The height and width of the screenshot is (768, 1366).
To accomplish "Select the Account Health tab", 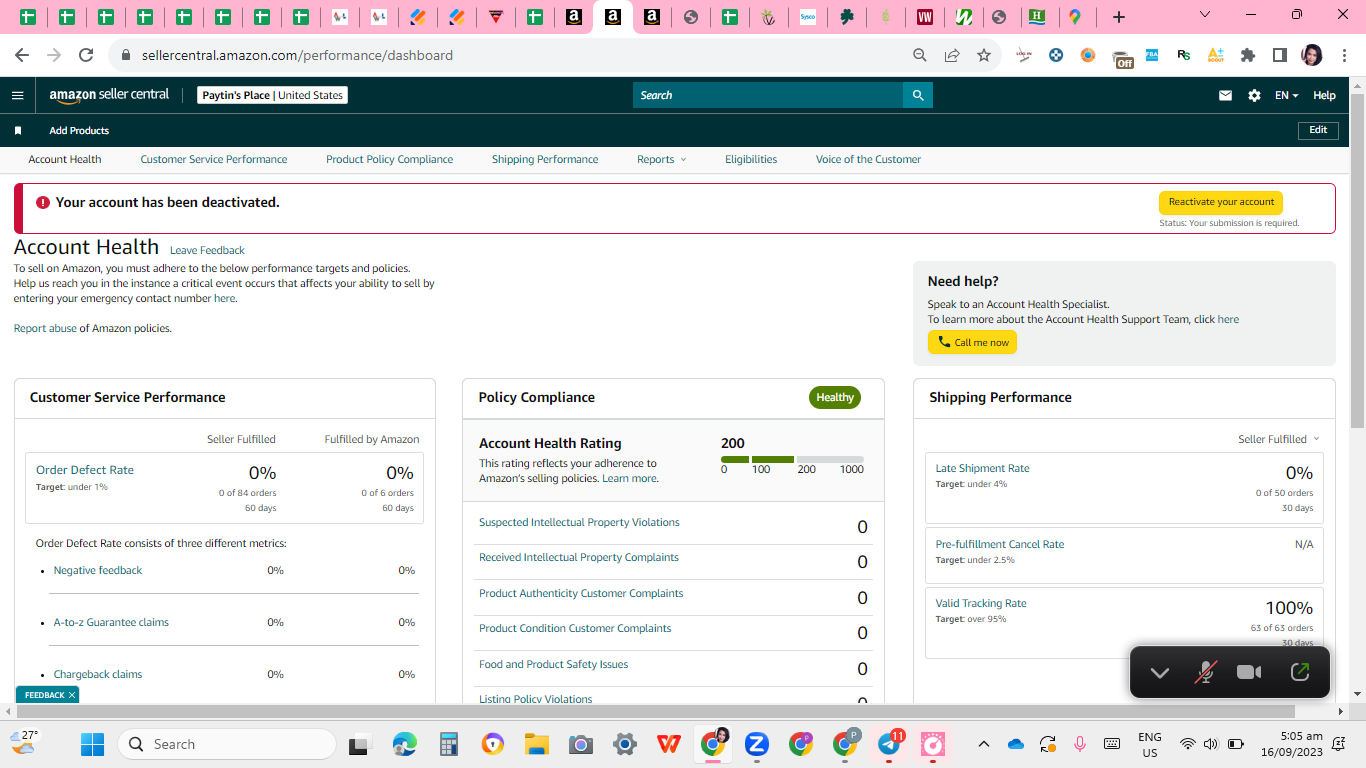I will [x=65, y=159].
